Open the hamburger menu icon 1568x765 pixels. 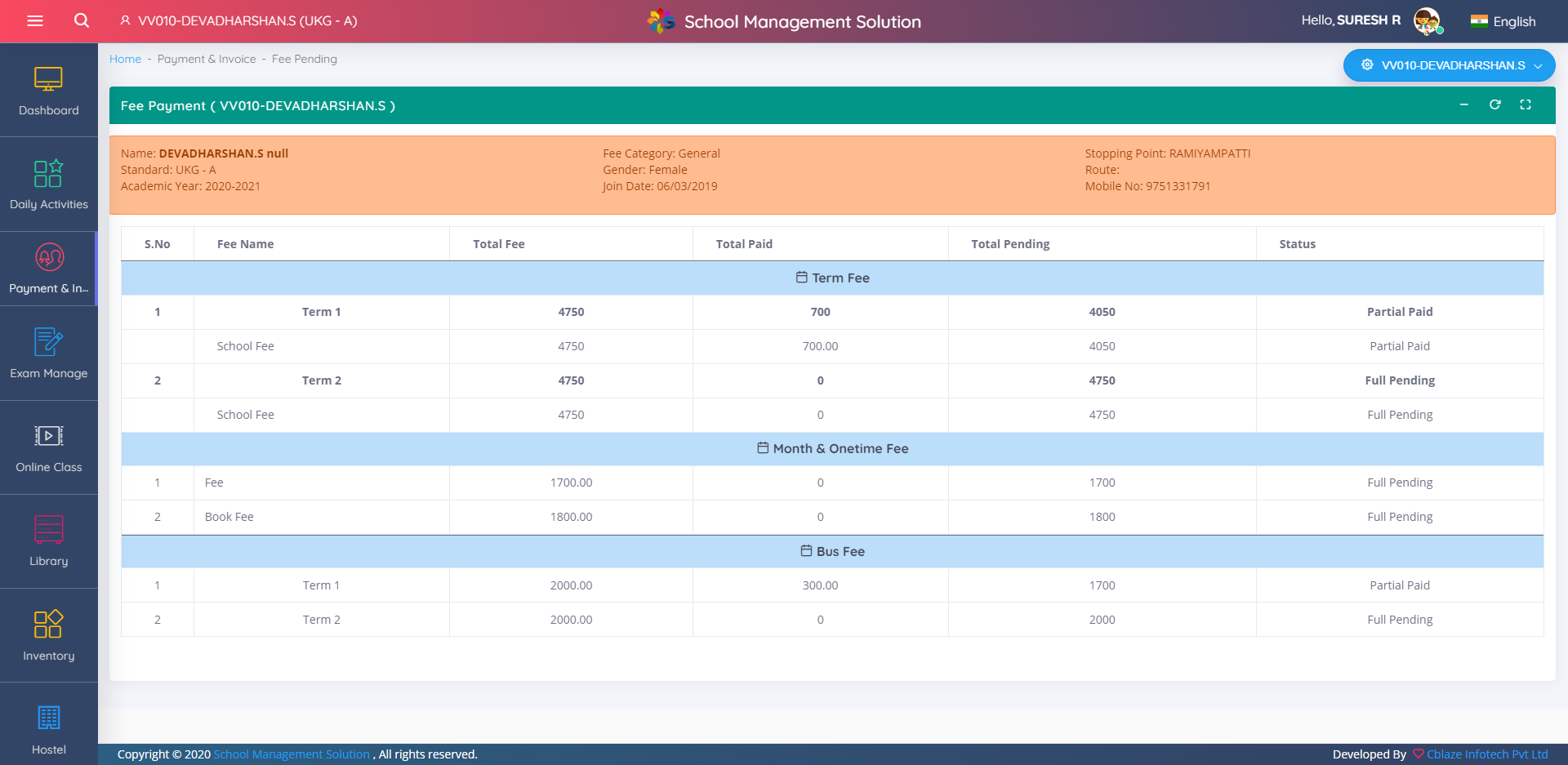coord(35,21)
